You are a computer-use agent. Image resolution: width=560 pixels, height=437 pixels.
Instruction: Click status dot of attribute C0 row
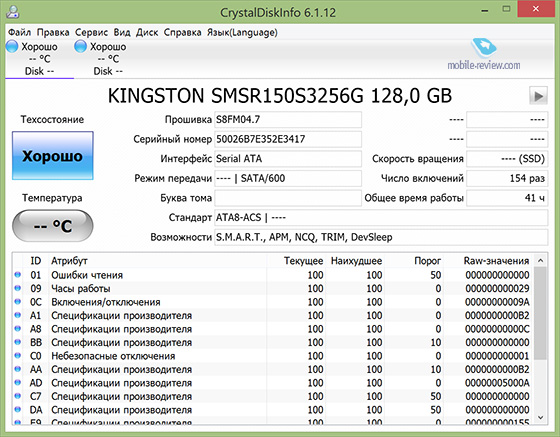[x=18, y=356]
